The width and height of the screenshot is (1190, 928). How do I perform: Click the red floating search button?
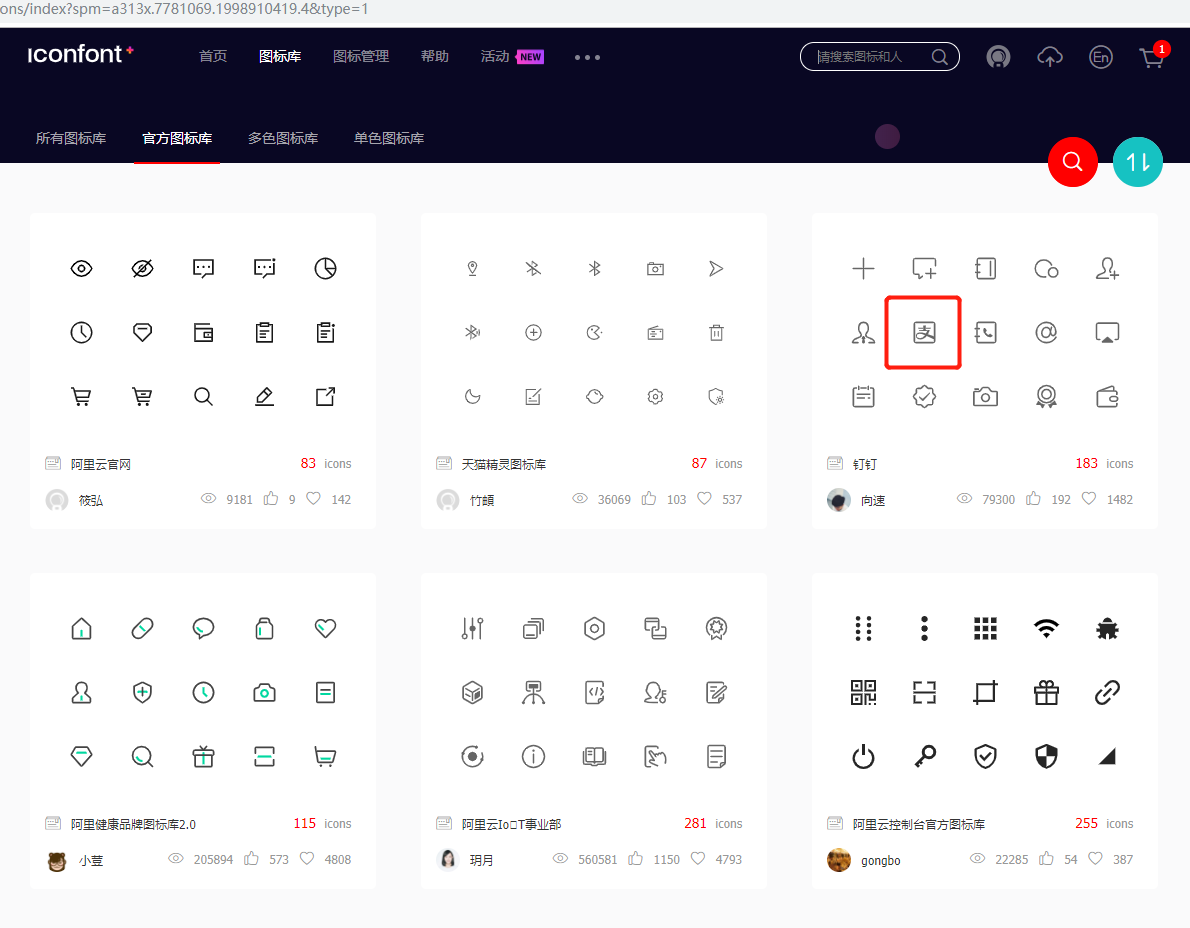(1072, 161)
